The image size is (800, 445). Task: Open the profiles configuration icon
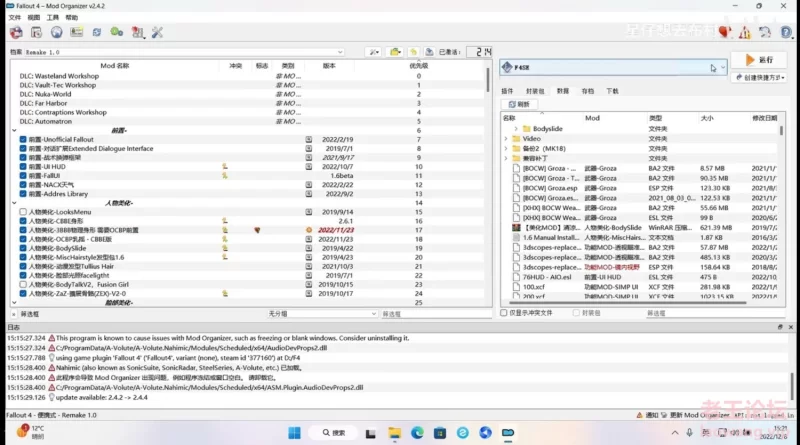tap(77, 33)
